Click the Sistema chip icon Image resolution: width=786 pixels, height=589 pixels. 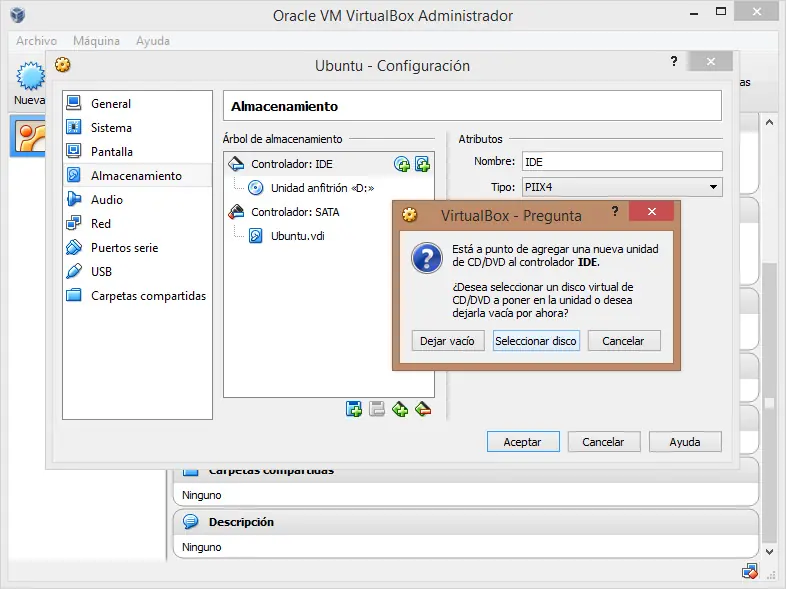pos(74,127)
